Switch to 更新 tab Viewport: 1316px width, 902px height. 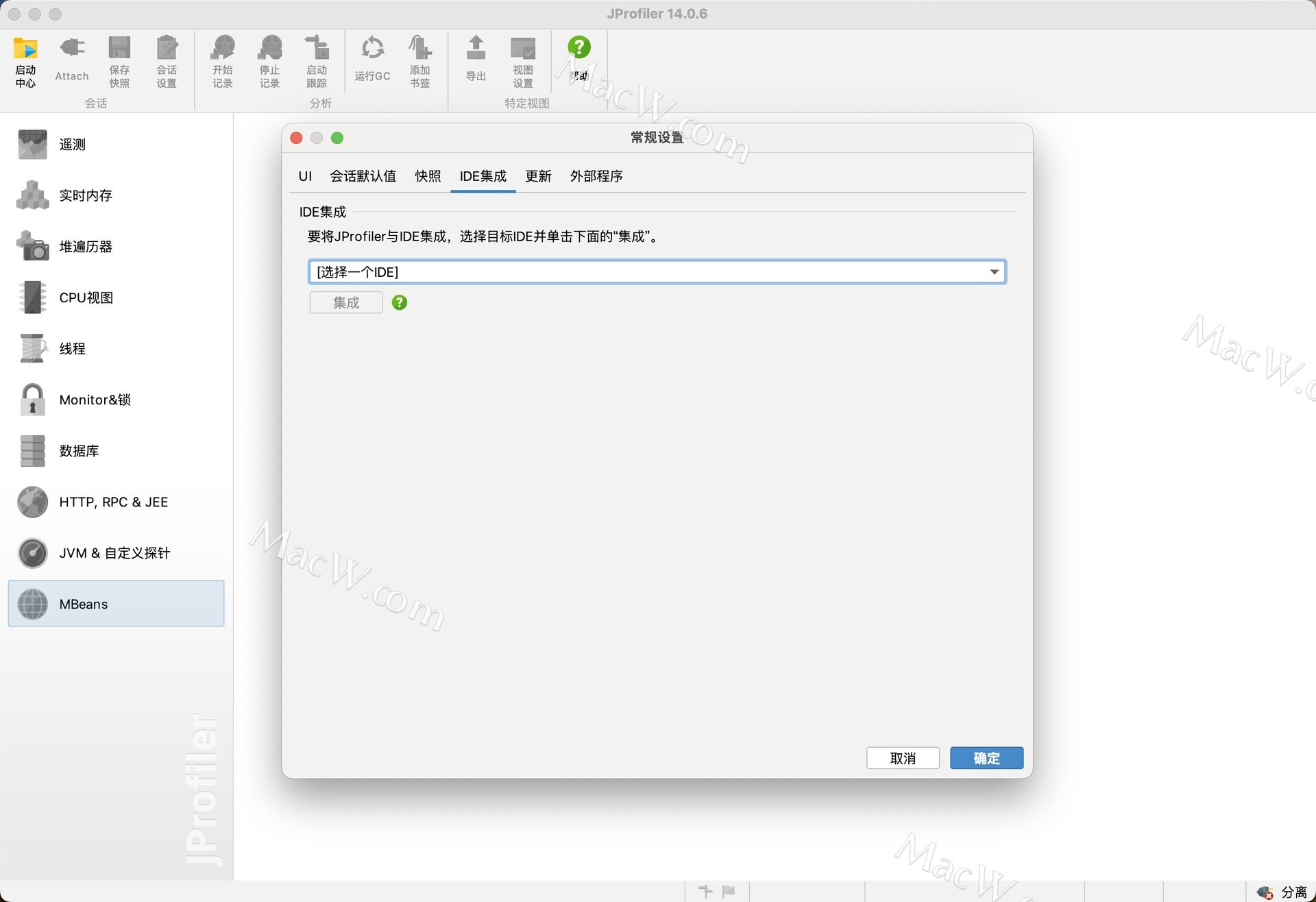pos(538,176)
